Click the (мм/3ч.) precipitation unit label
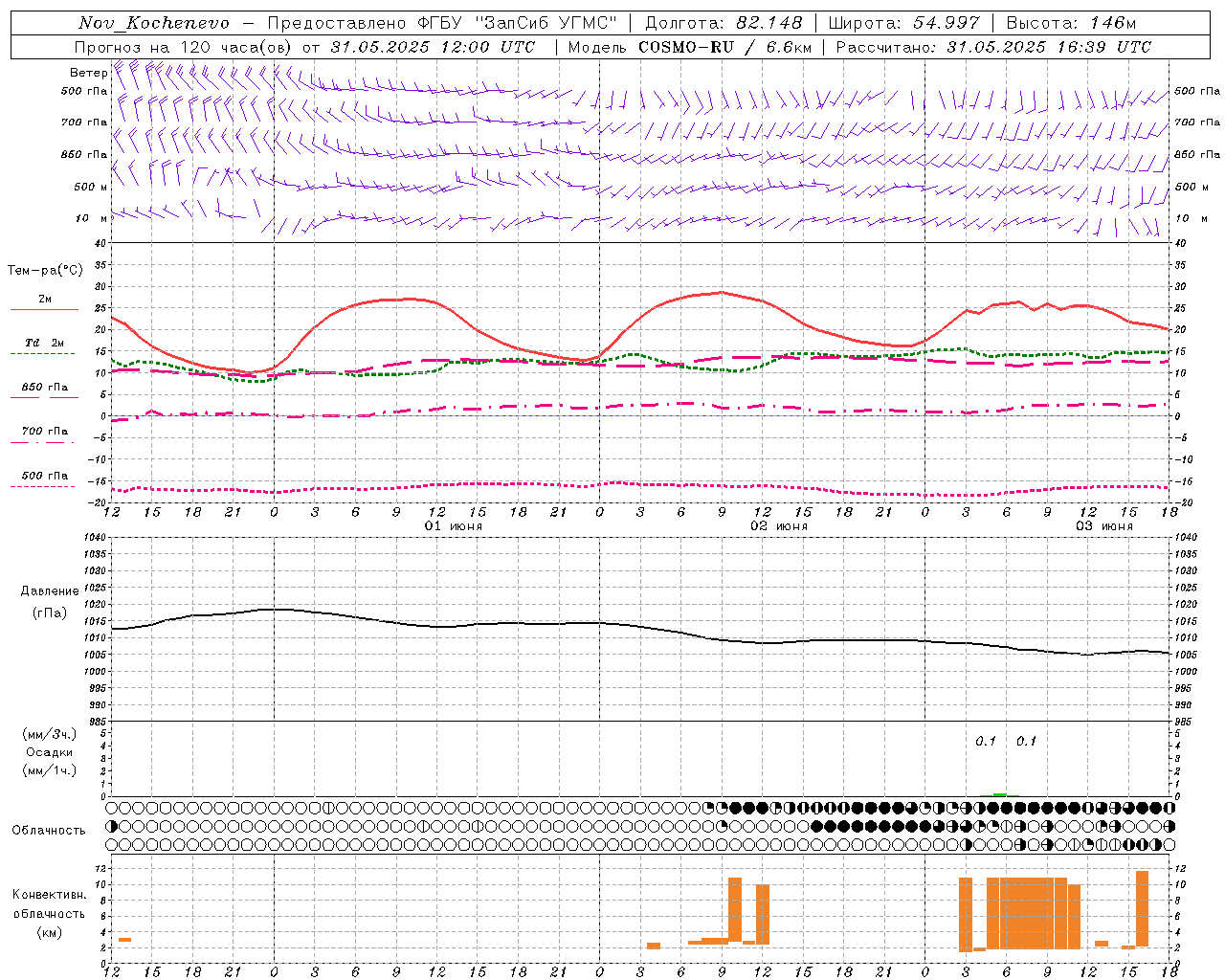The width and height of the screenshot is (1225, 980). click(50, 734)
